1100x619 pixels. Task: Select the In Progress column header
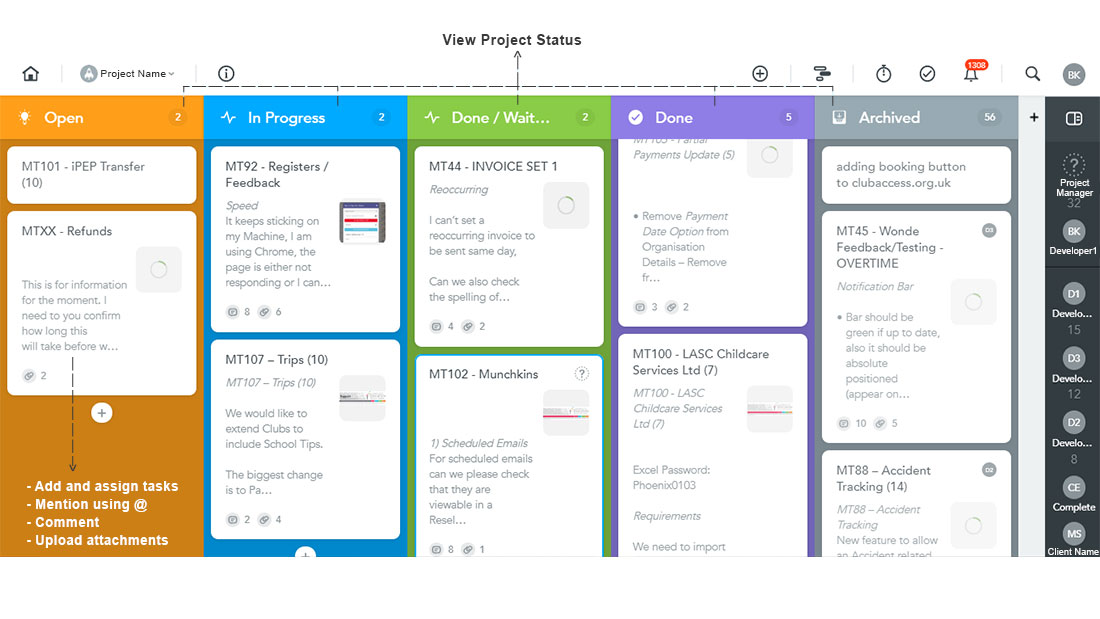point(305,117)
